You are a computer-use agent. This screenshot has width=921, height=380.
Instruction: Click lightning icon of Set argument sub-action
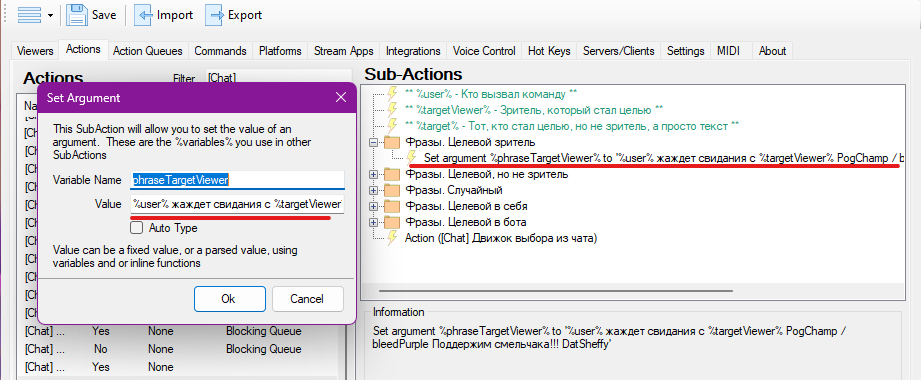pos(412,157)
